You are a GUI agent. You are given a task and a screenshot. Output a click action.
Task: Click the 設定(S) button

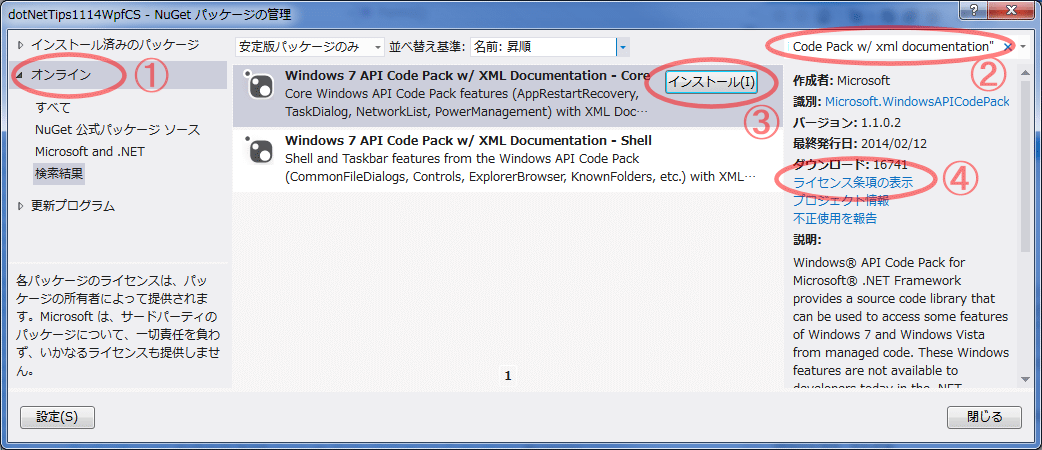pos(57,417)
